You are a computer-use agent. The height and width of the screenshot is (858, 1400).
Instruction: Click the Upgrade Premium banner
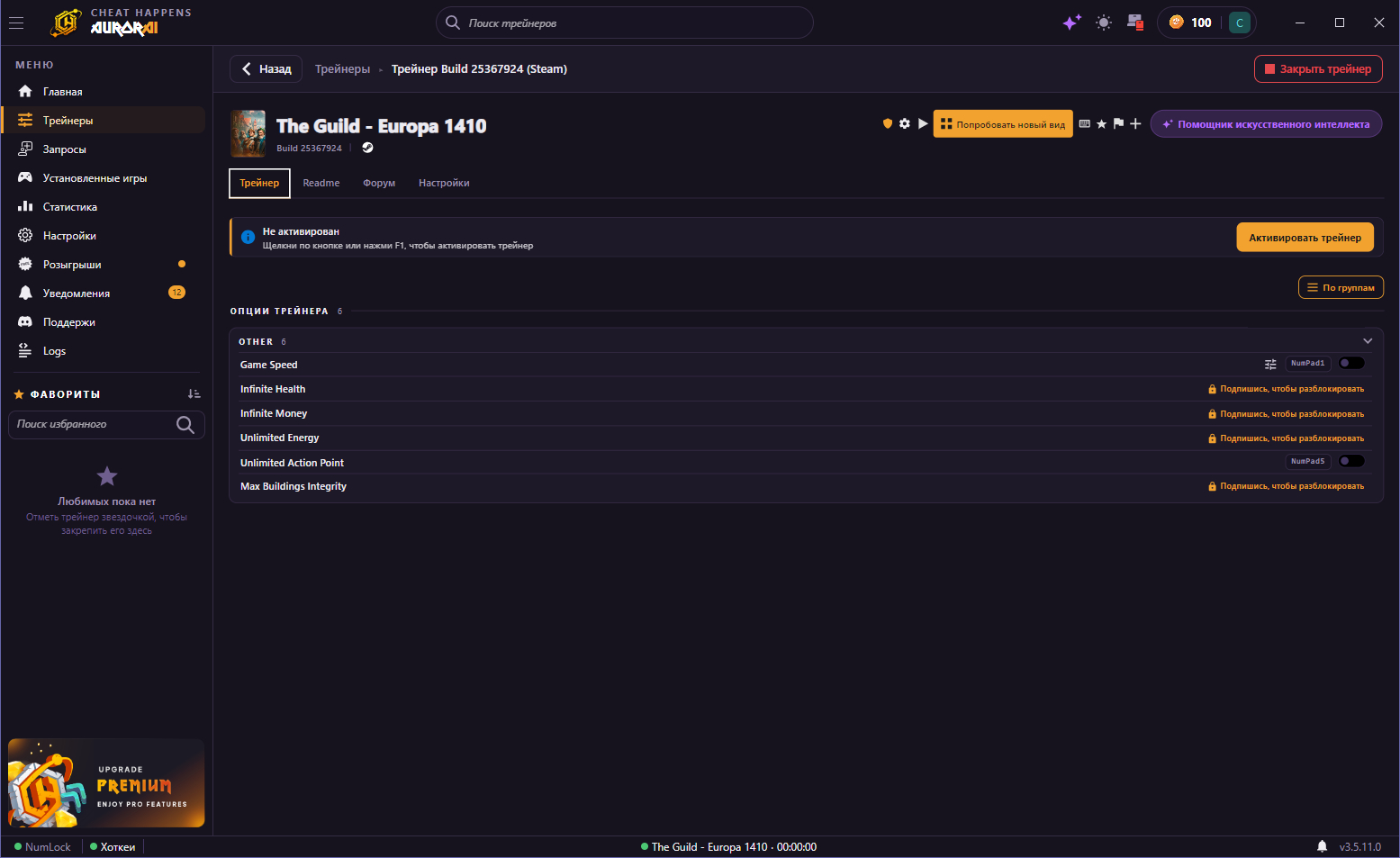106,783
